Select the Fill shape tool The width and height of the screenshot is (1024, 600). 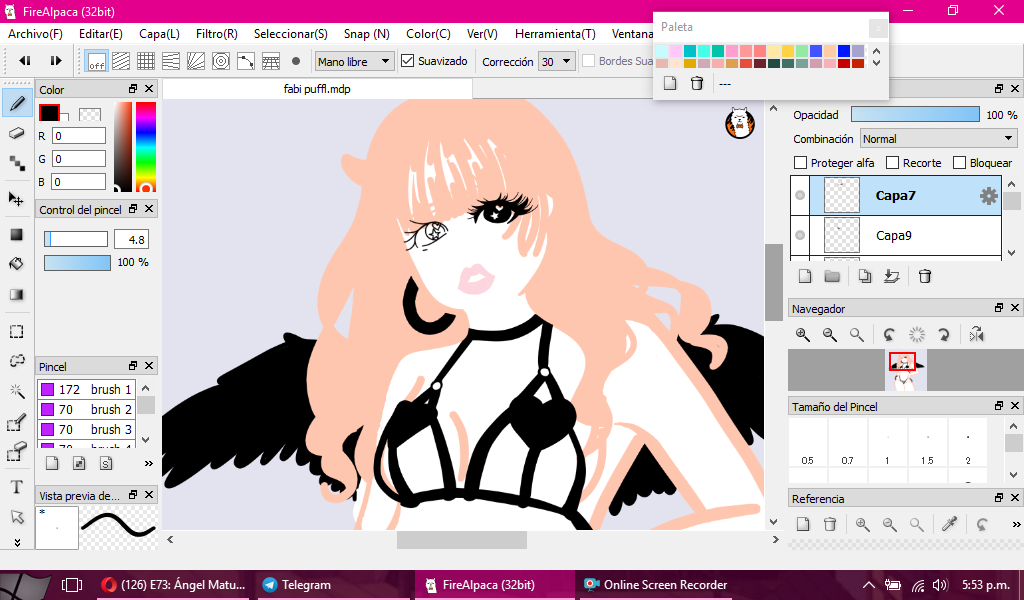click(17, 234)
